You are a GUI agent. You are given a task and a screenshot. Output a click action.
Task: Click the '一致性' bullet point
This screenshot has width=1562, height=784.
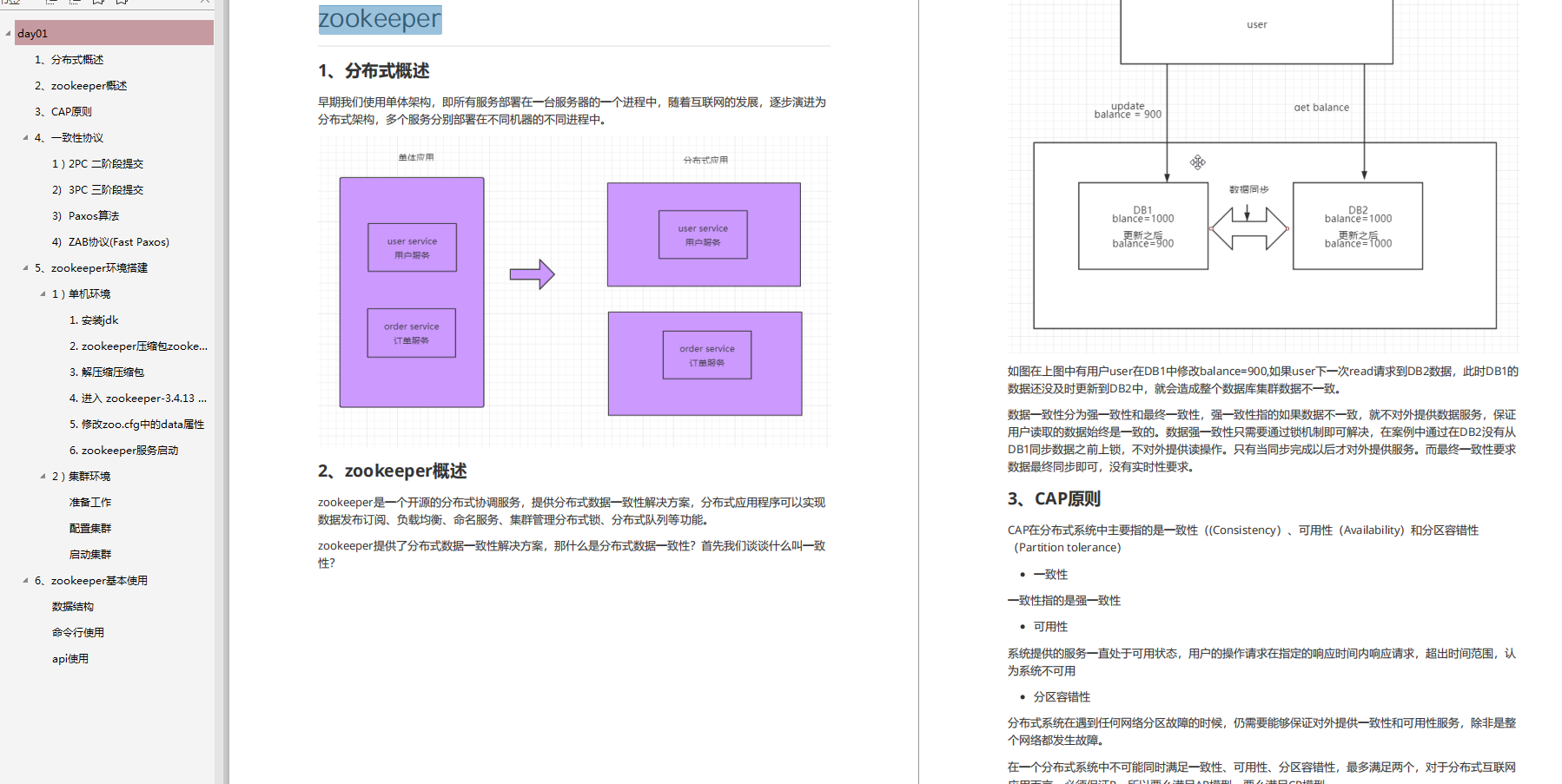(x=1050, y=575)
